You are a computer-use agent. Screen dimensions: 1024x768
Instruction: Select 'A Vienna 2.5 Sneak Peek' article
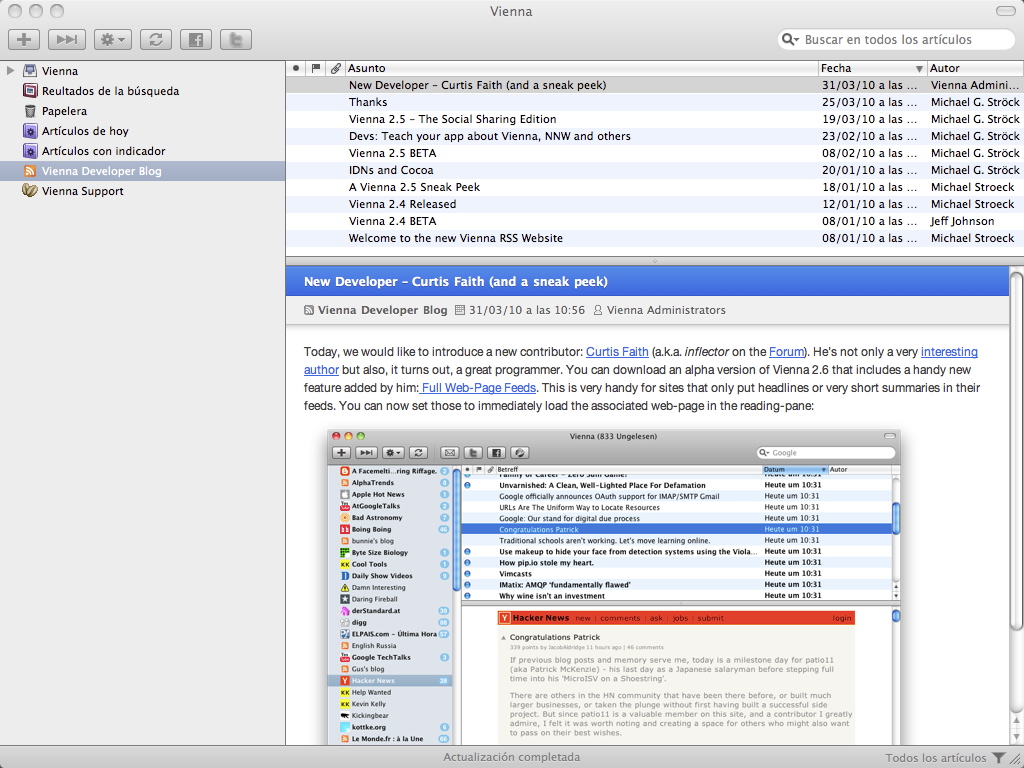[654, 187]
